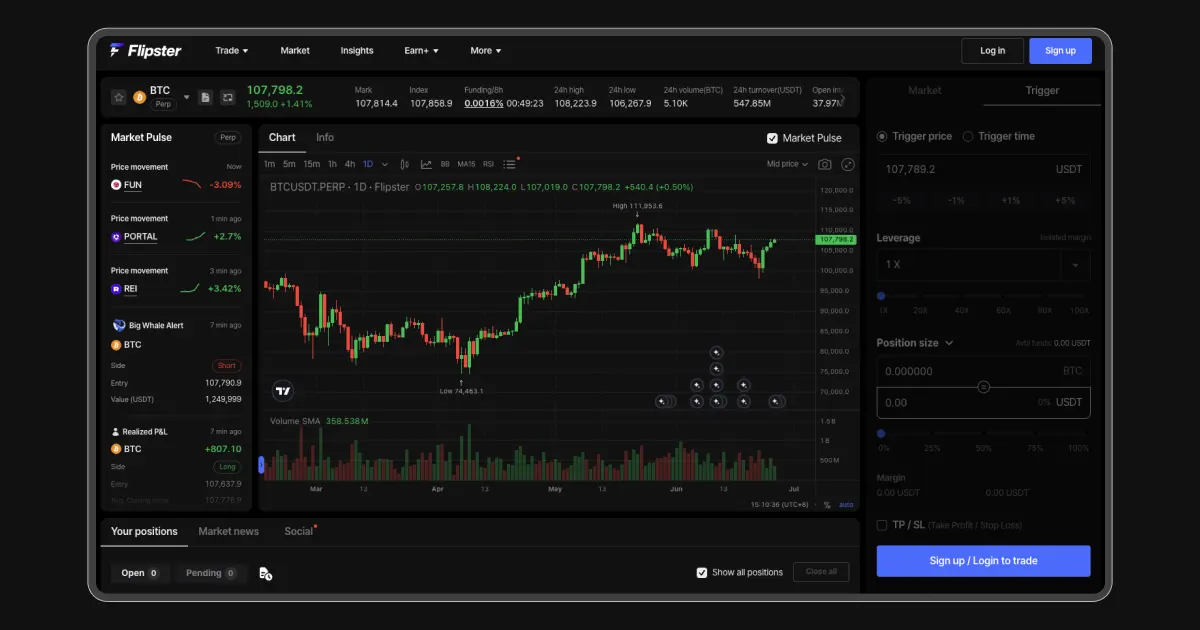
Task: Expand the BTC pair selector arrow
Action: pos(186,97)
